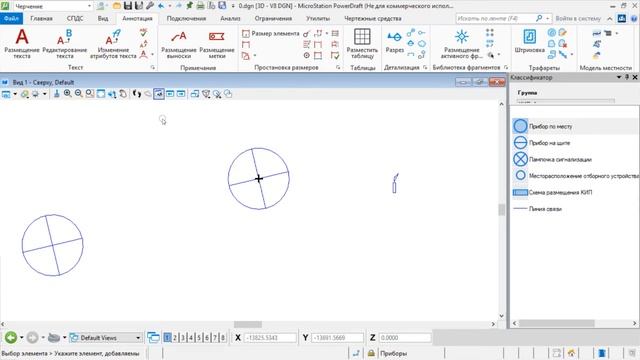
Task: Select the Pan View hand icon
Action: (x=123, y=94)
